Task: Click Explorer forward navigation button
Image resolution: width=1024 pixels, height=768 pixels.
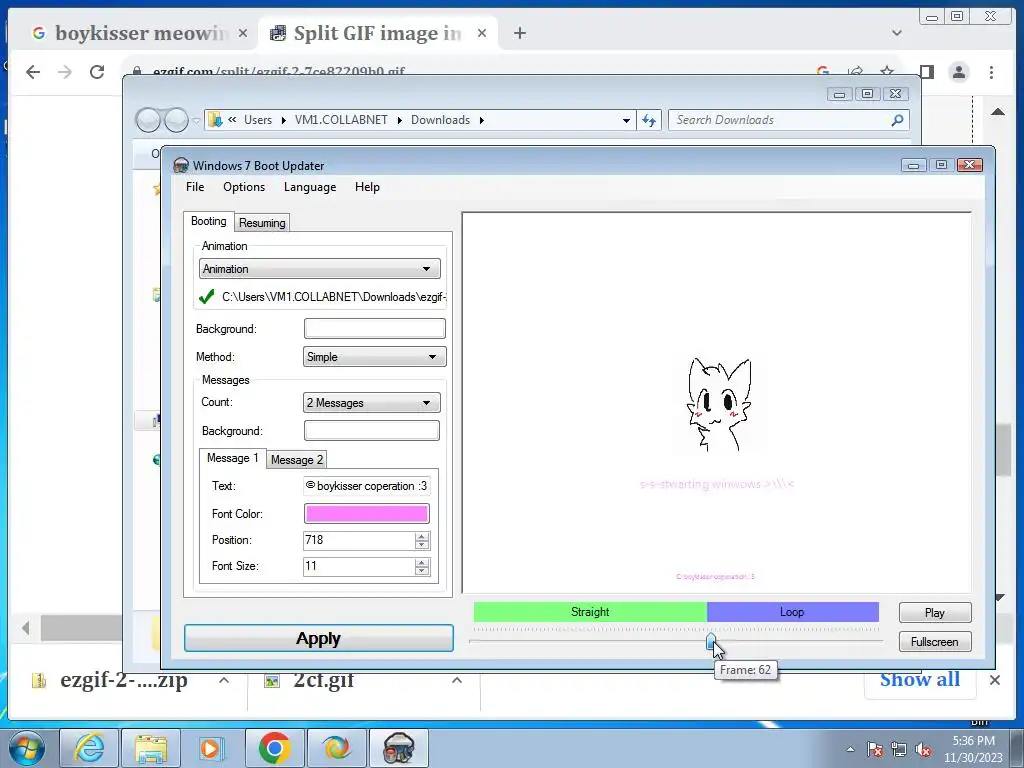Action: tap(176, 120)
